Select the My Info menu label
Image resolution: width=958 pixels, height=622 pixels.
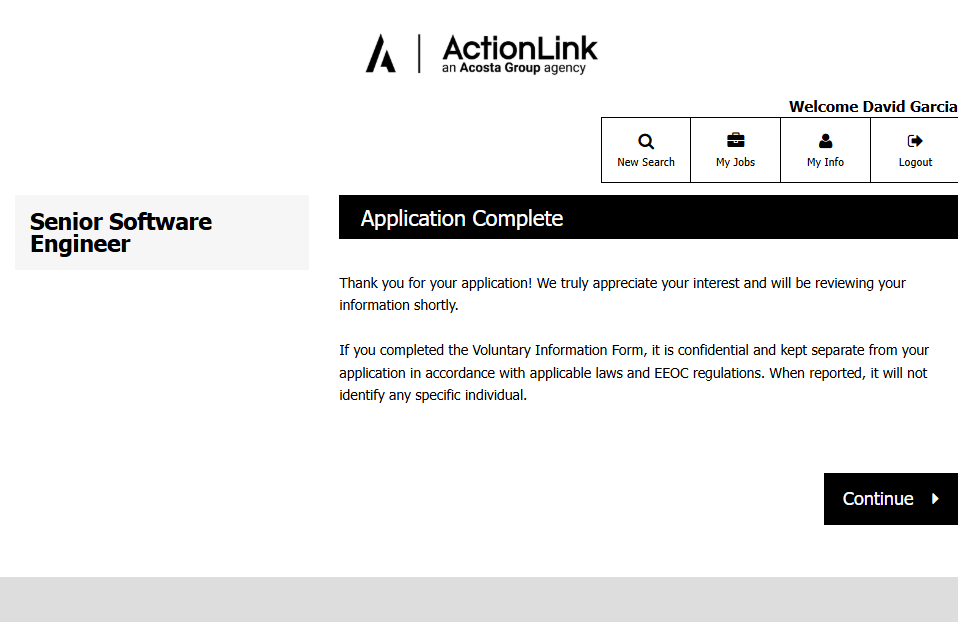825,162
